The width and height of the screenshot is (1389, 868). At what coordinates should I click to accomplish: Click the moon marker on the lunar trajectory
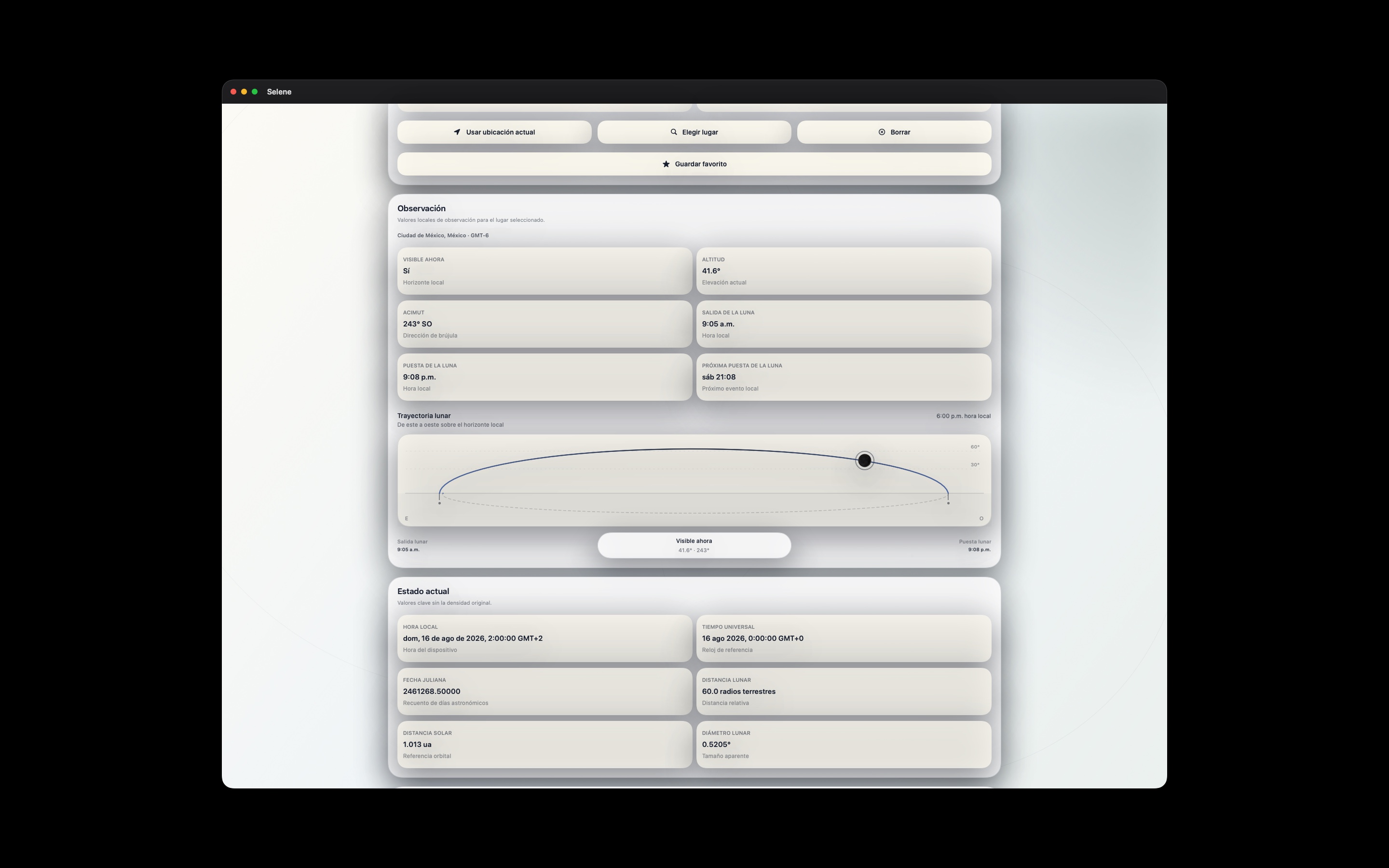(x=864, y=461)
